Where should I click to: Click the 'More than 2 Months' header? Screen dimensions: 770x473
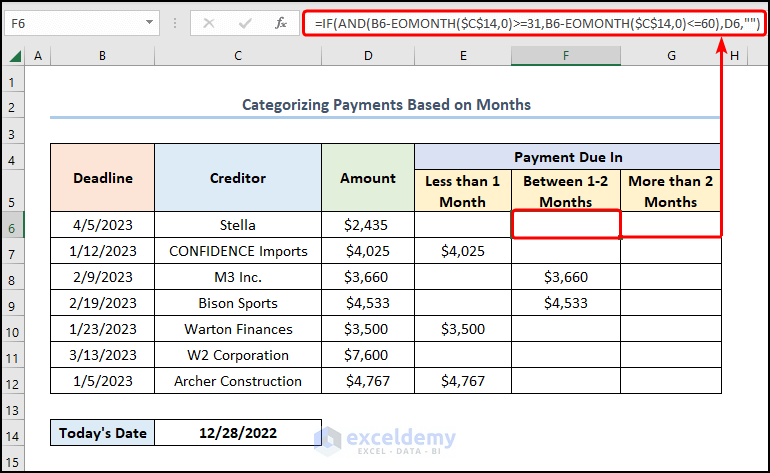(671, 191)
